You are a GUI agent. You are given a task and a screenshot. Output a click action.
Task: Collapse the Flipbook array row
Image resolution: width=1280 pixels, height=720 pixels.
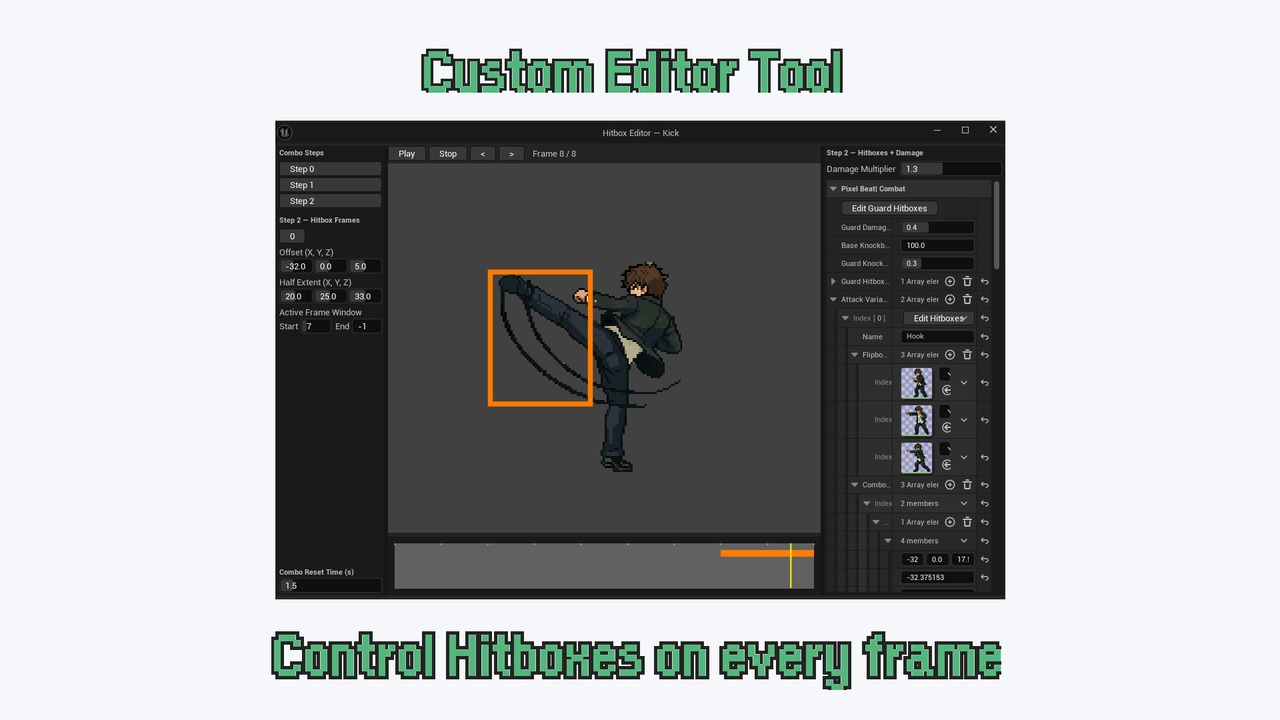(x=855, y=355)
